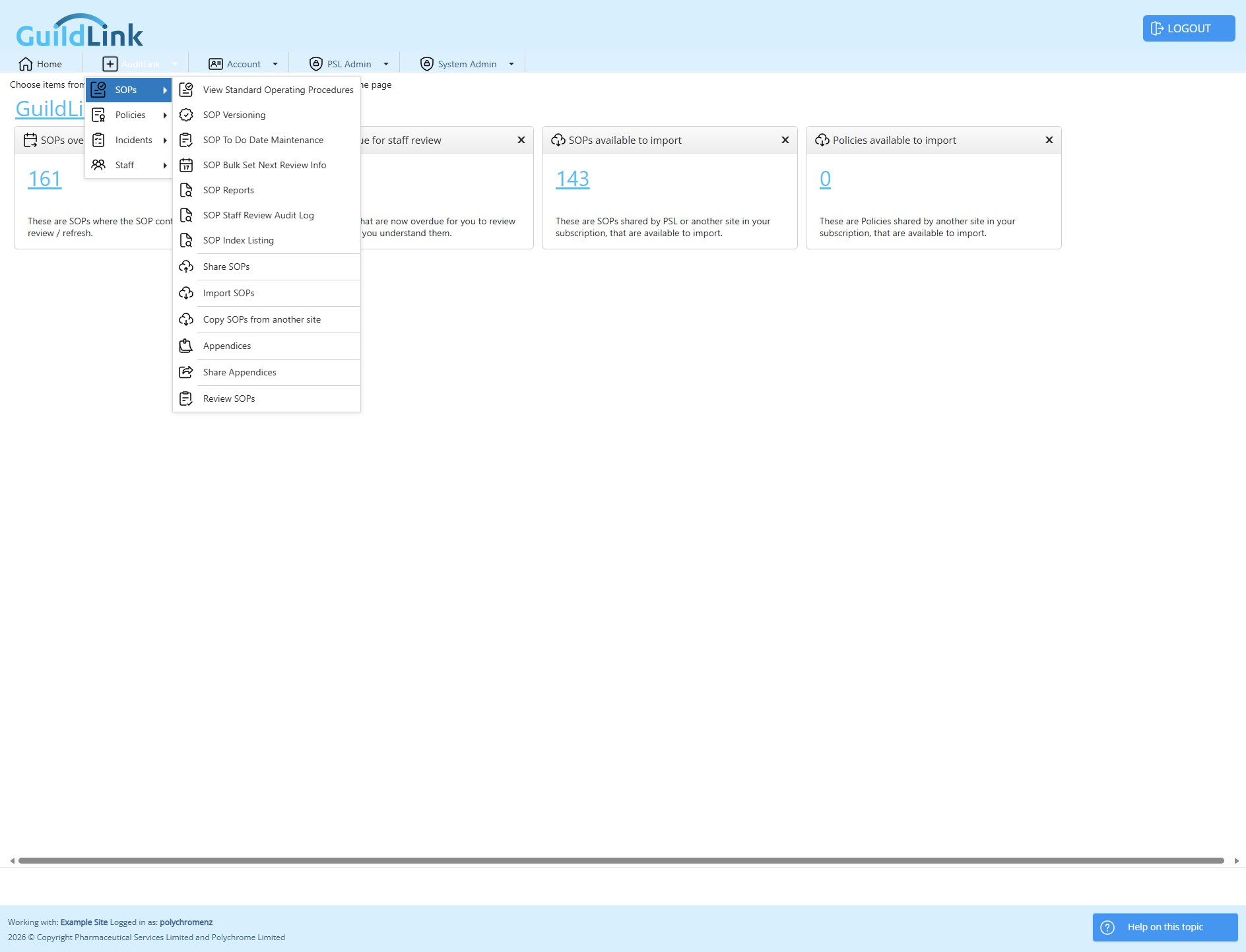The image size is (1246, 952).
Task: Click the Help question mark icon
Action: [x=1107, y=927]
